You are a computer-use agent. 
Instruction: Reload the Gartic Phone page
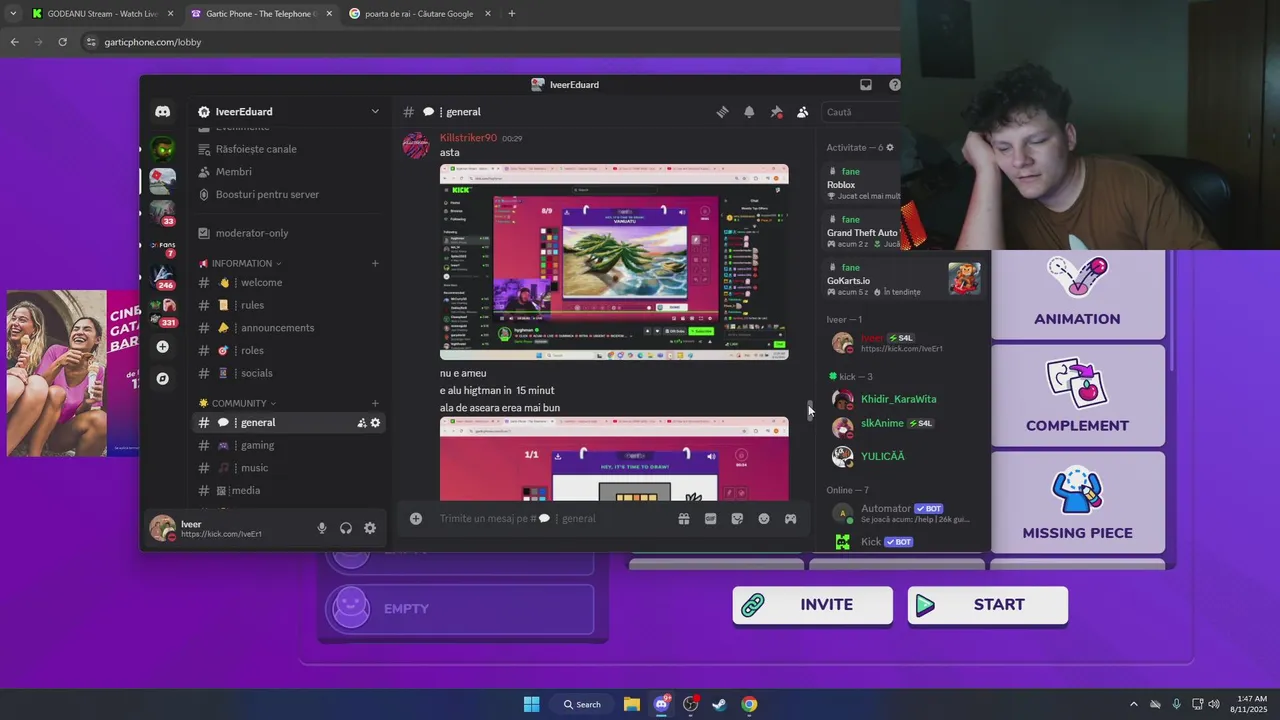coord(62,42)
